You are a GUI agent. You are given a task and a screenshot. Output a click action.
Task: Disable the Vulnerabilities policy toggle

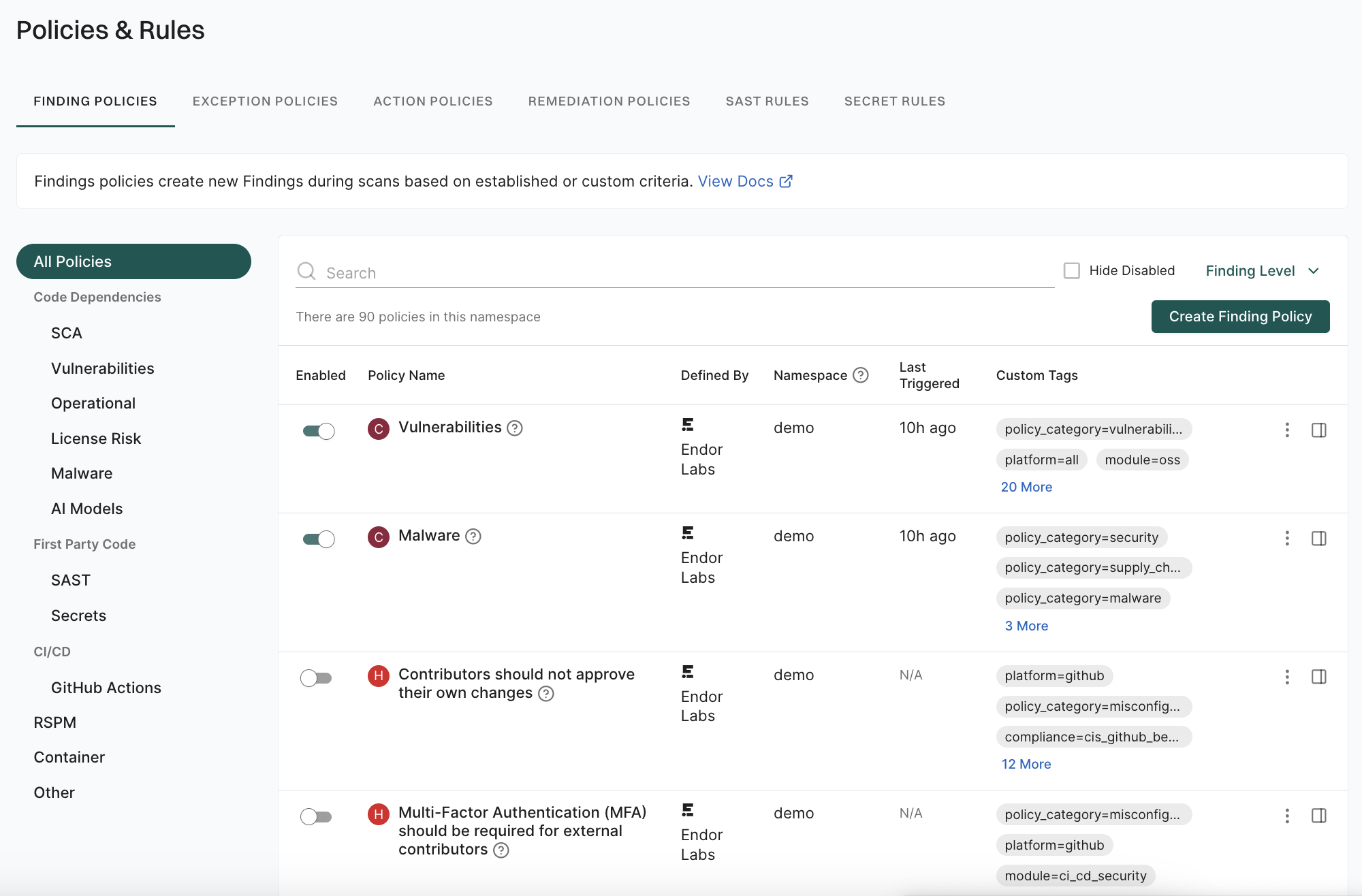pos(319,431)
